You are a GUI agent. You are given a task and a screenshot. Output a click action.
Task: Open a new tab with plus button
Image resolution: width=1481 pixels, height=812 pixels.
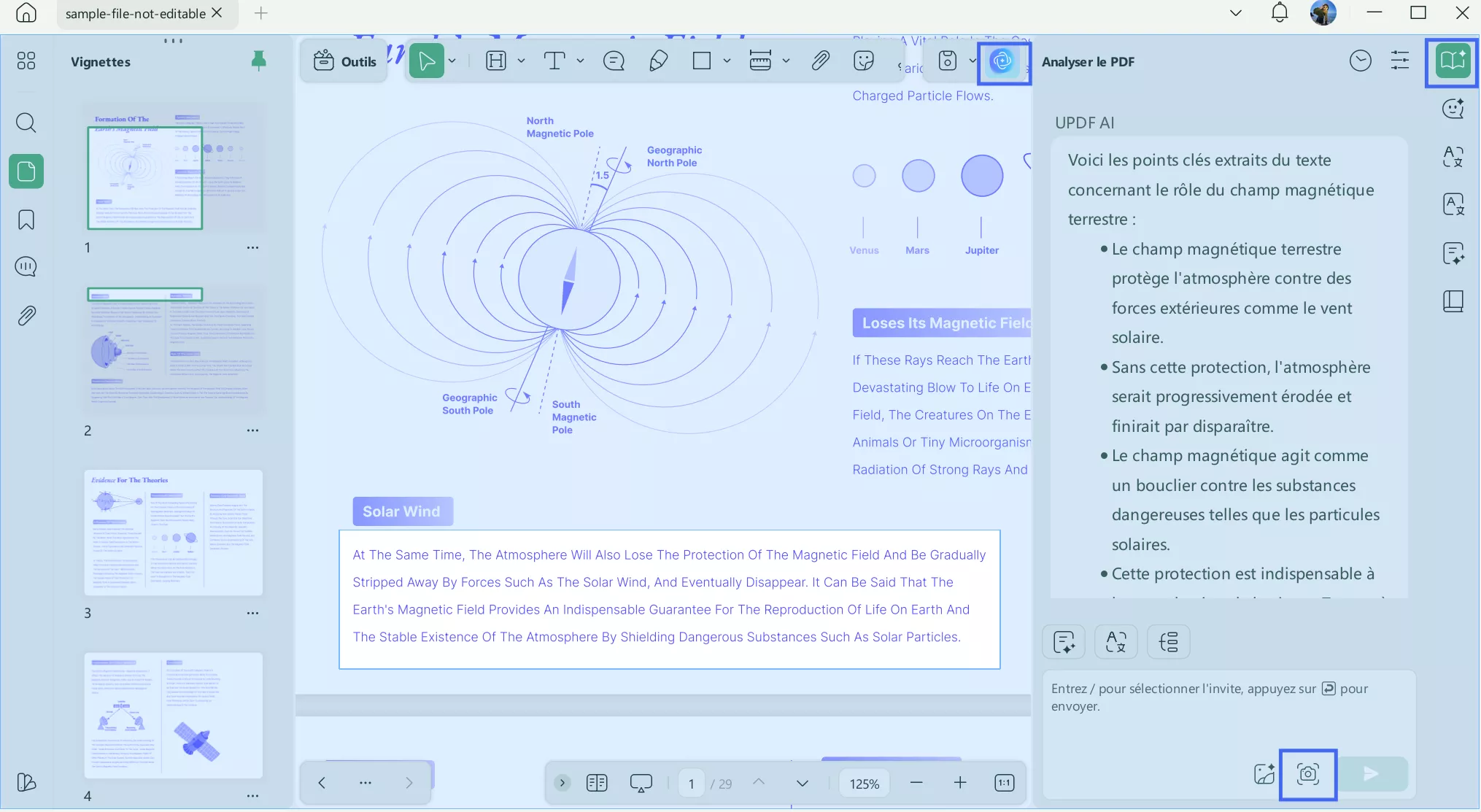point(260,13)
